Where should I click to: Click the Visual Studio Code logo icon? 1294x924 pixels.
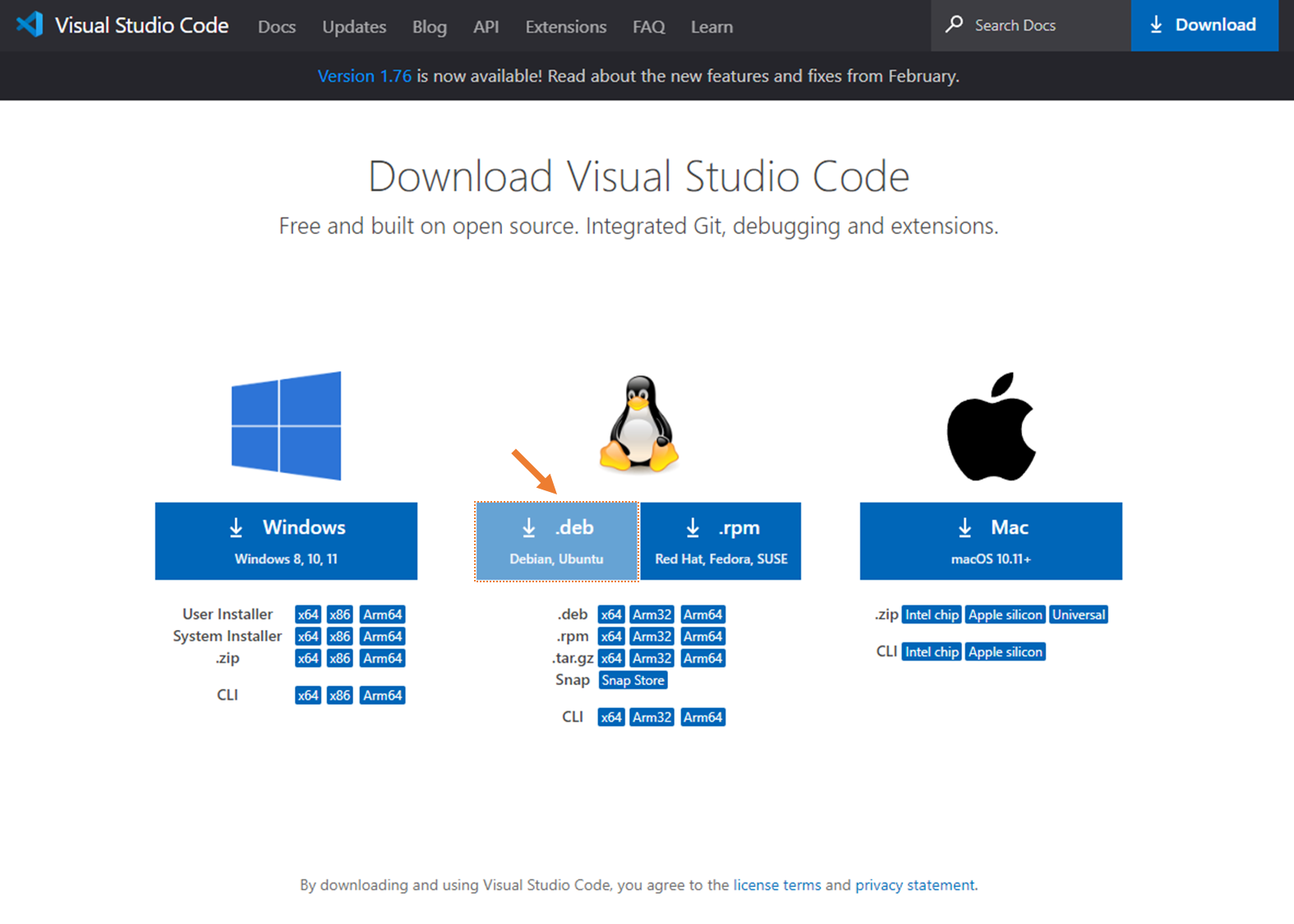(x=30, y=25)
